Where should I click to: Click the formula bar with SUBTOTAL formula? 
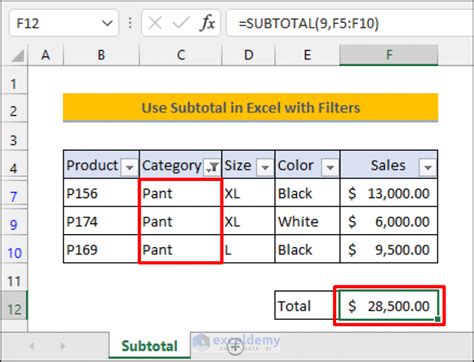coord(350,23)
